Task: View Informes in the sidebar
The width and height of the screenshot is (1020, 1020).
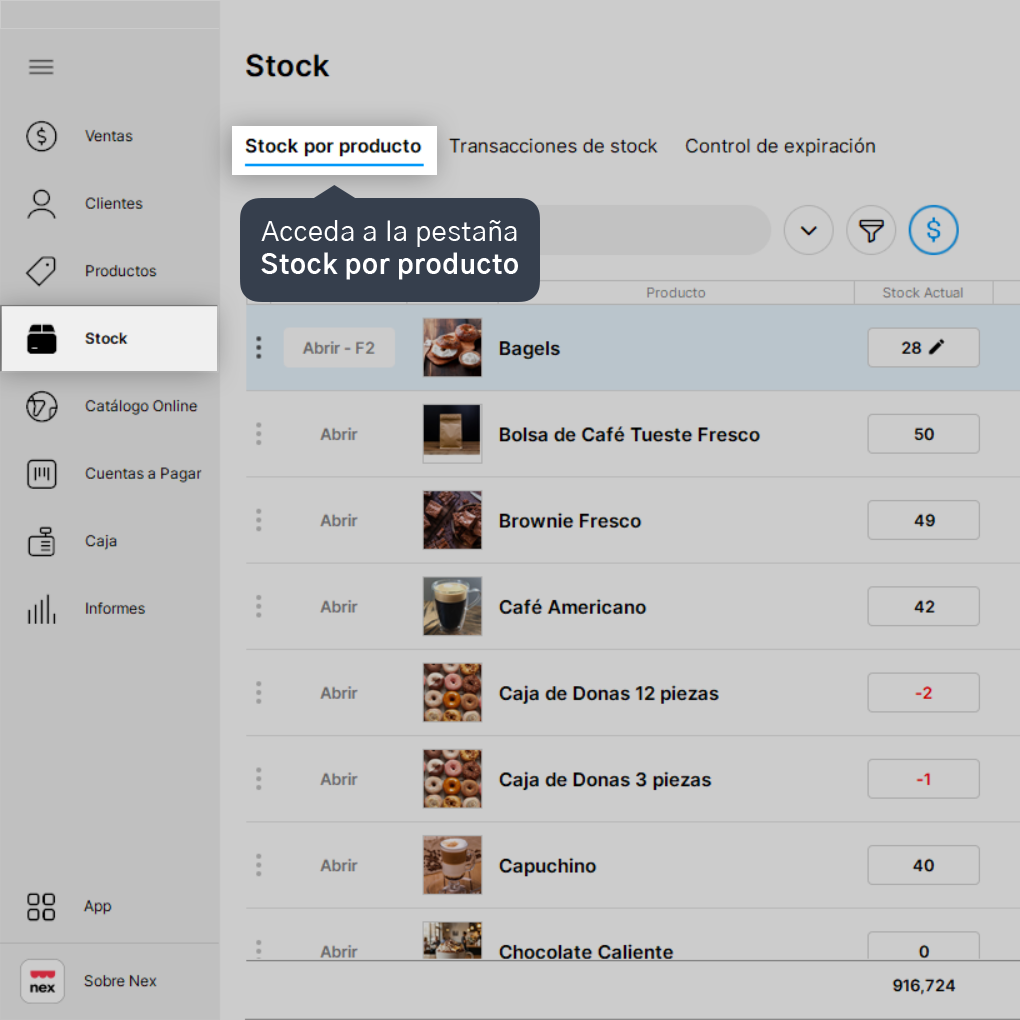Action: (x=114, y=609)
